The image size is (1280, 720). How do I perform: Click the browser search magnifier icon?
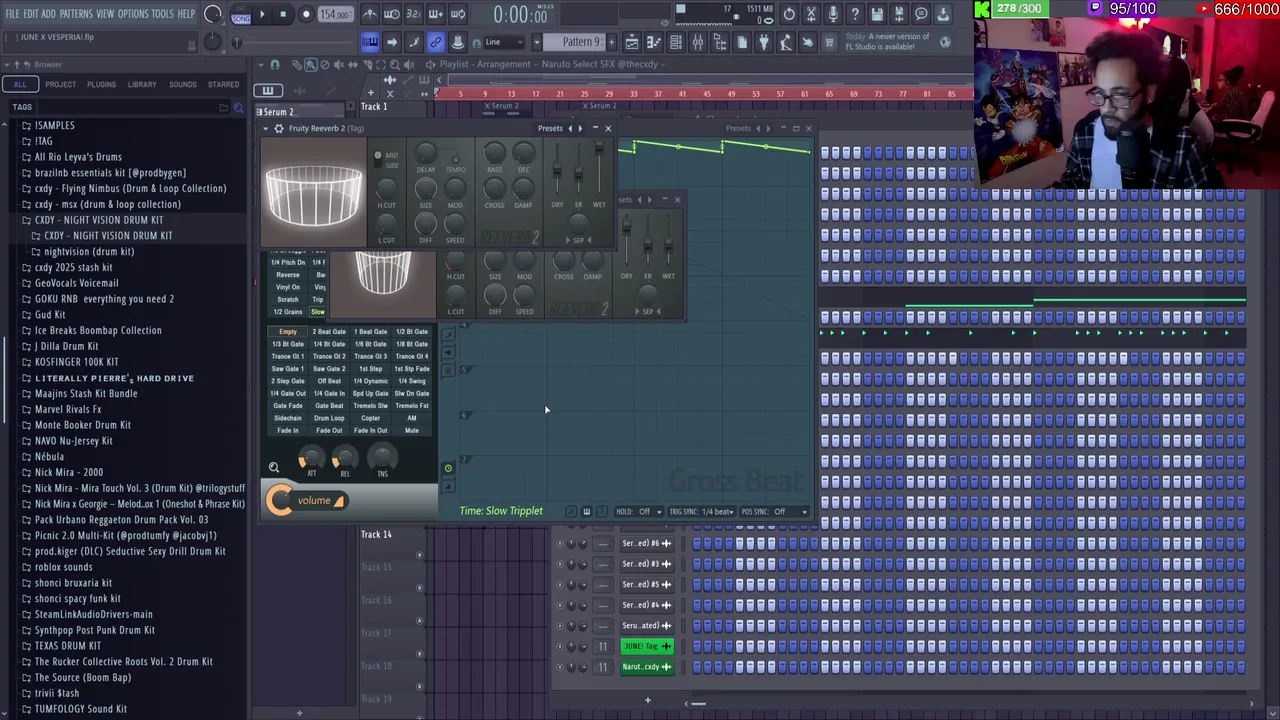(x=237, y=107)
